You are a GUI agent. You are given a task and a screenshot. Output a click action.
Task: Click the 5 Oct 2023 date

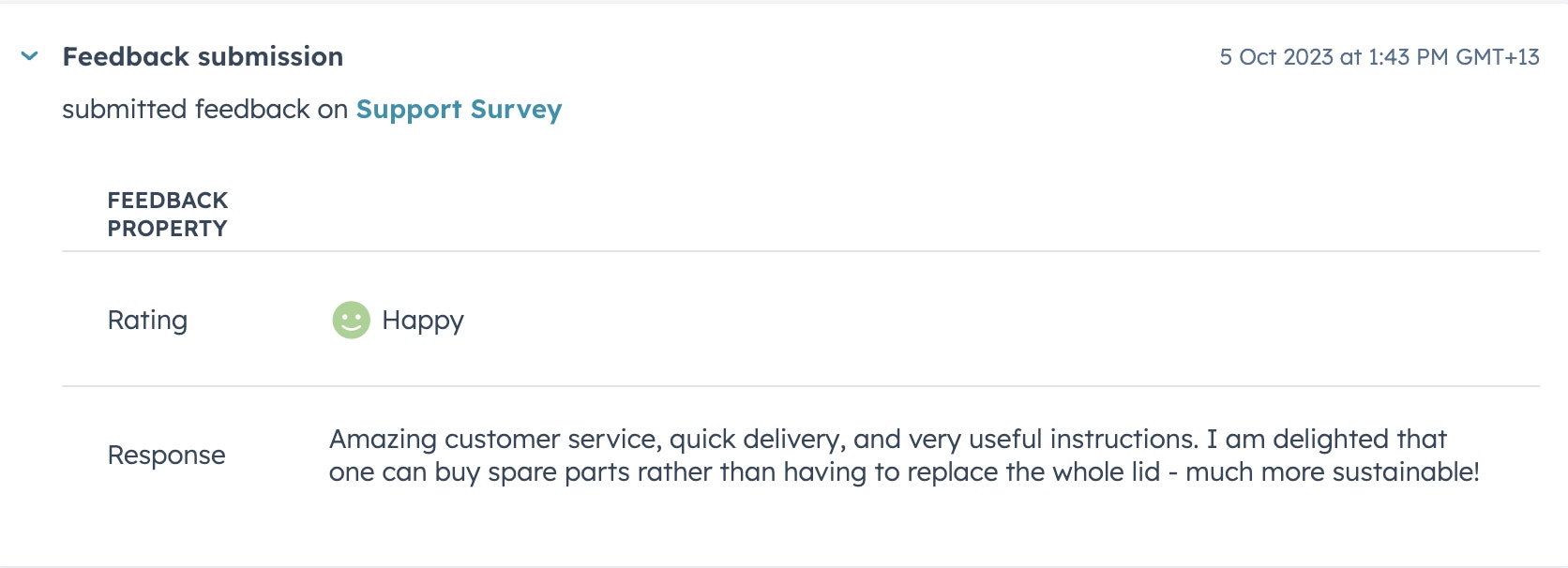[x=1276, y=57]
